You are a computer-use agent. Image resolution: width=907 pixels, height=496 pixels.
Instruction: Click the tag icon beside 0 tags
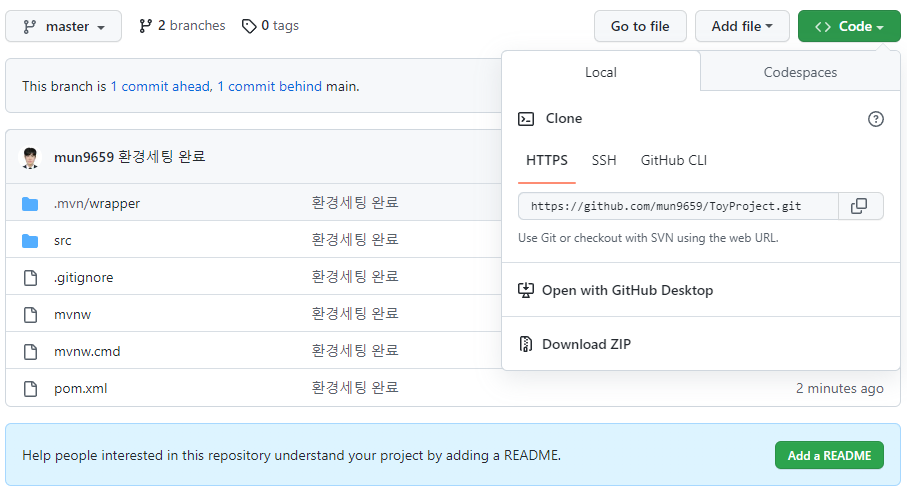click(249, 26)
